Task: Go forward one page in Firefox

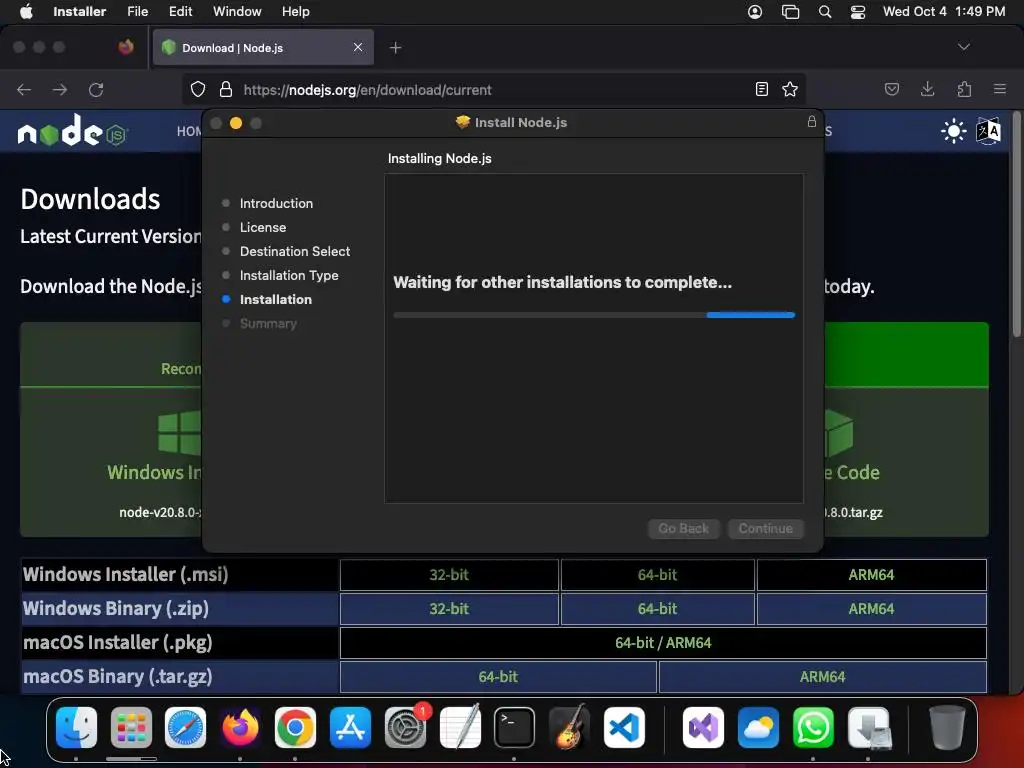Action: (60, 89)
